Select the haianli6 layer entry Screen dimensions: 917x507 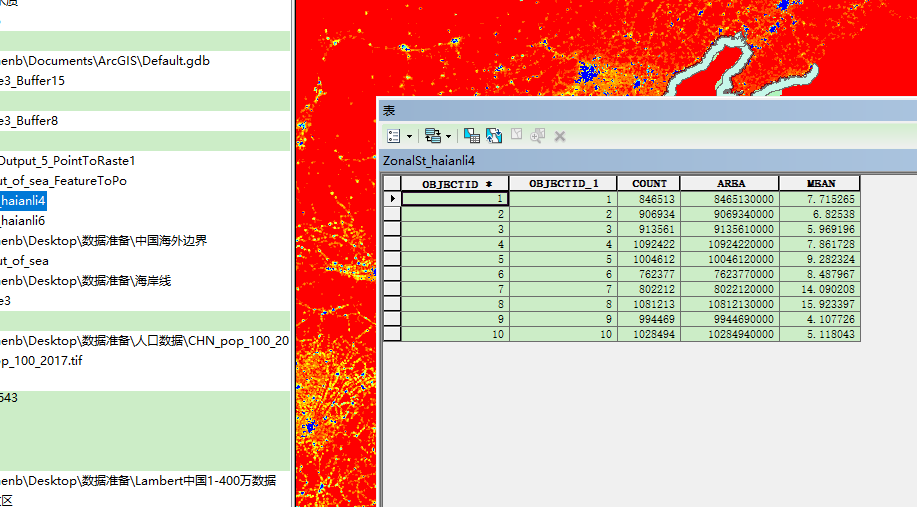tap(23, 220)
